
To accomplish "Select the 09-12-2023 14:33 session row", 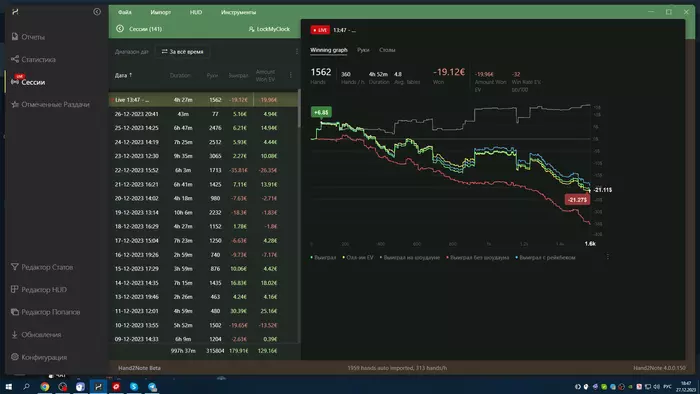I will point(203,339).
